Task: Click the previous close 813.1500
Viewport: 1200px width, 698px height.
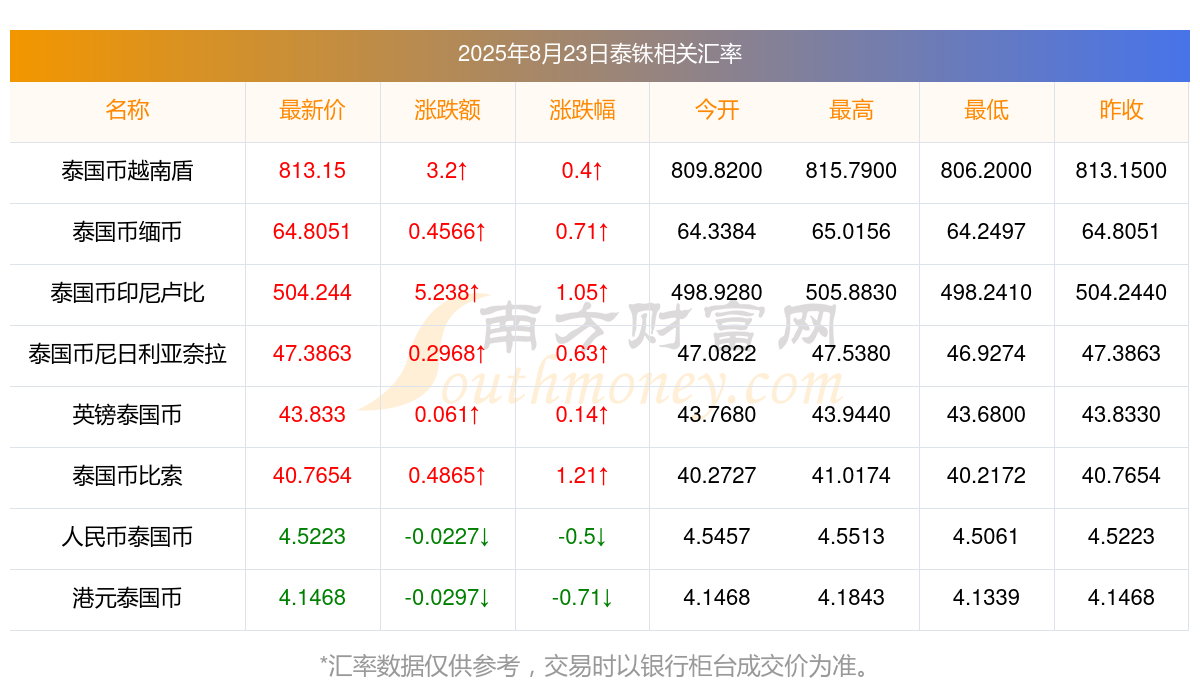Action: click(1121, 171)
